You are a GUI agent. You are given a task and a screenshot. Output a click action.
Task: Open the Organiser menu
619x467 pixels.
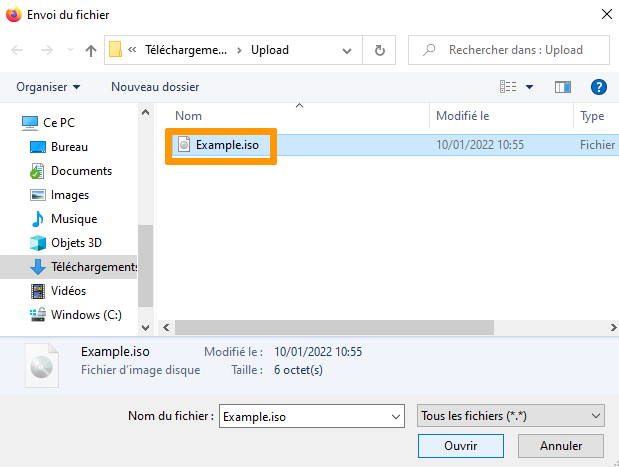pyautogui.click(x=48, y=87)
